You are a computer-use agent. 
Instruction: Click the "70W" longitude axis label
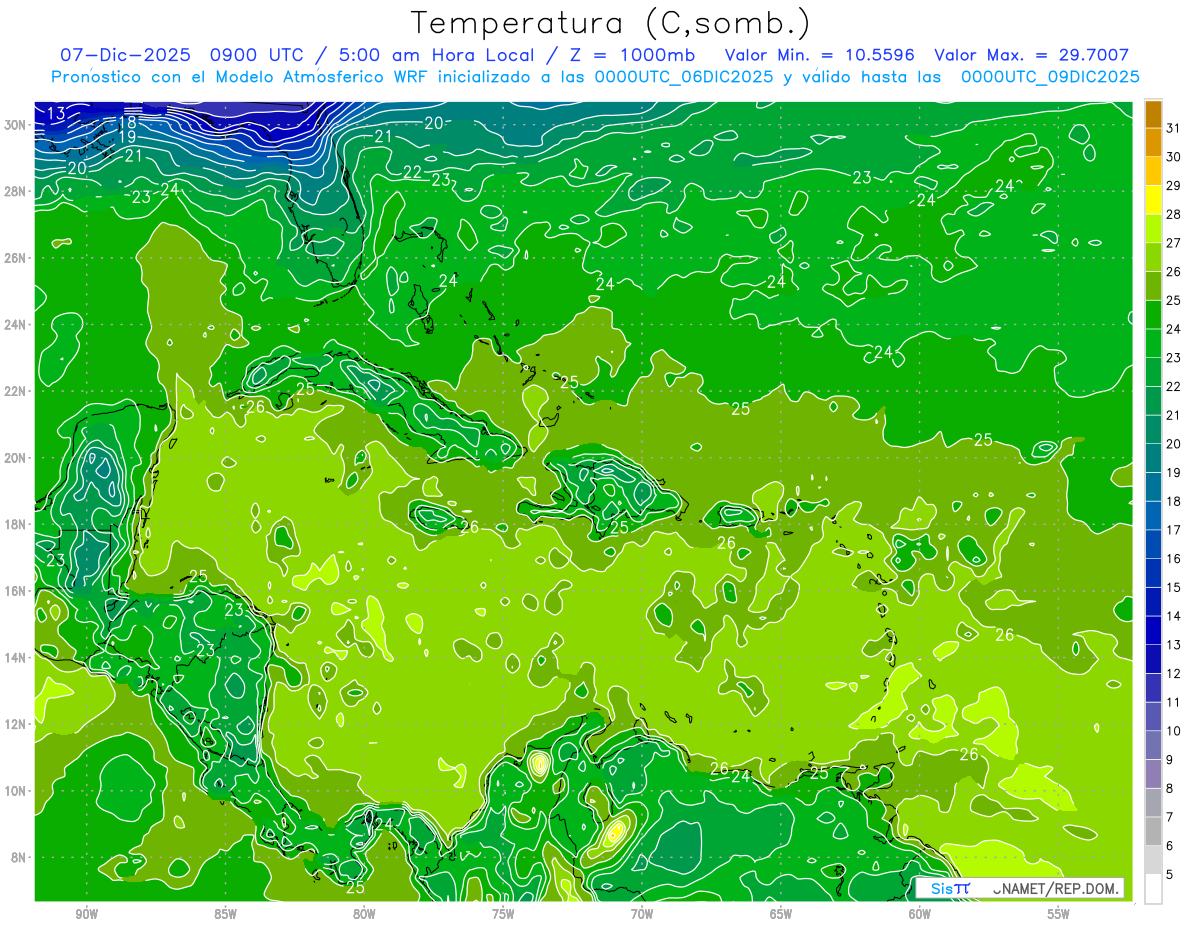(642, 914)
